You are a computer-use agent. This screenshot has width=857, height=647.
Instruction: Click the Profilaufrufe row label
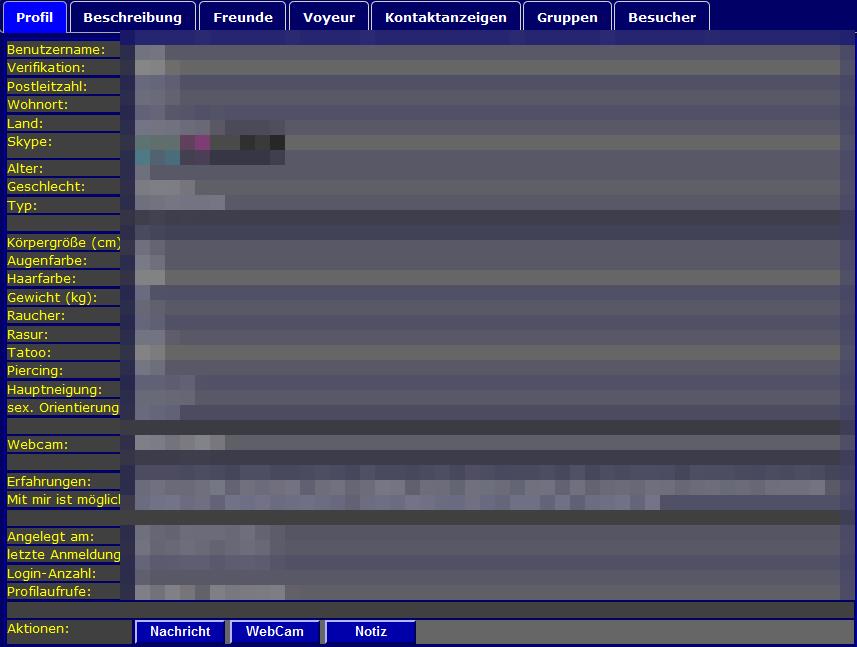tap(49, 591)
